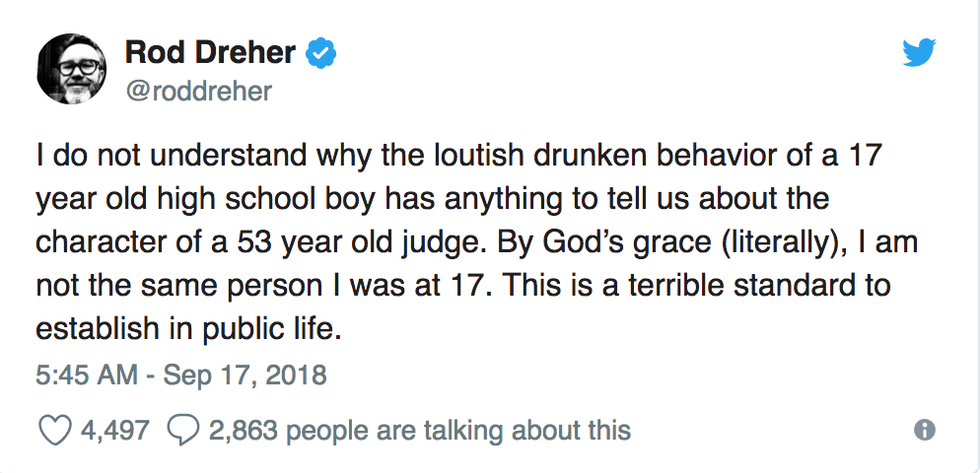Click the reply speech bubble icon
Image resolution: width=980 pixels, height=473 pixels.
tap(181, 430)
